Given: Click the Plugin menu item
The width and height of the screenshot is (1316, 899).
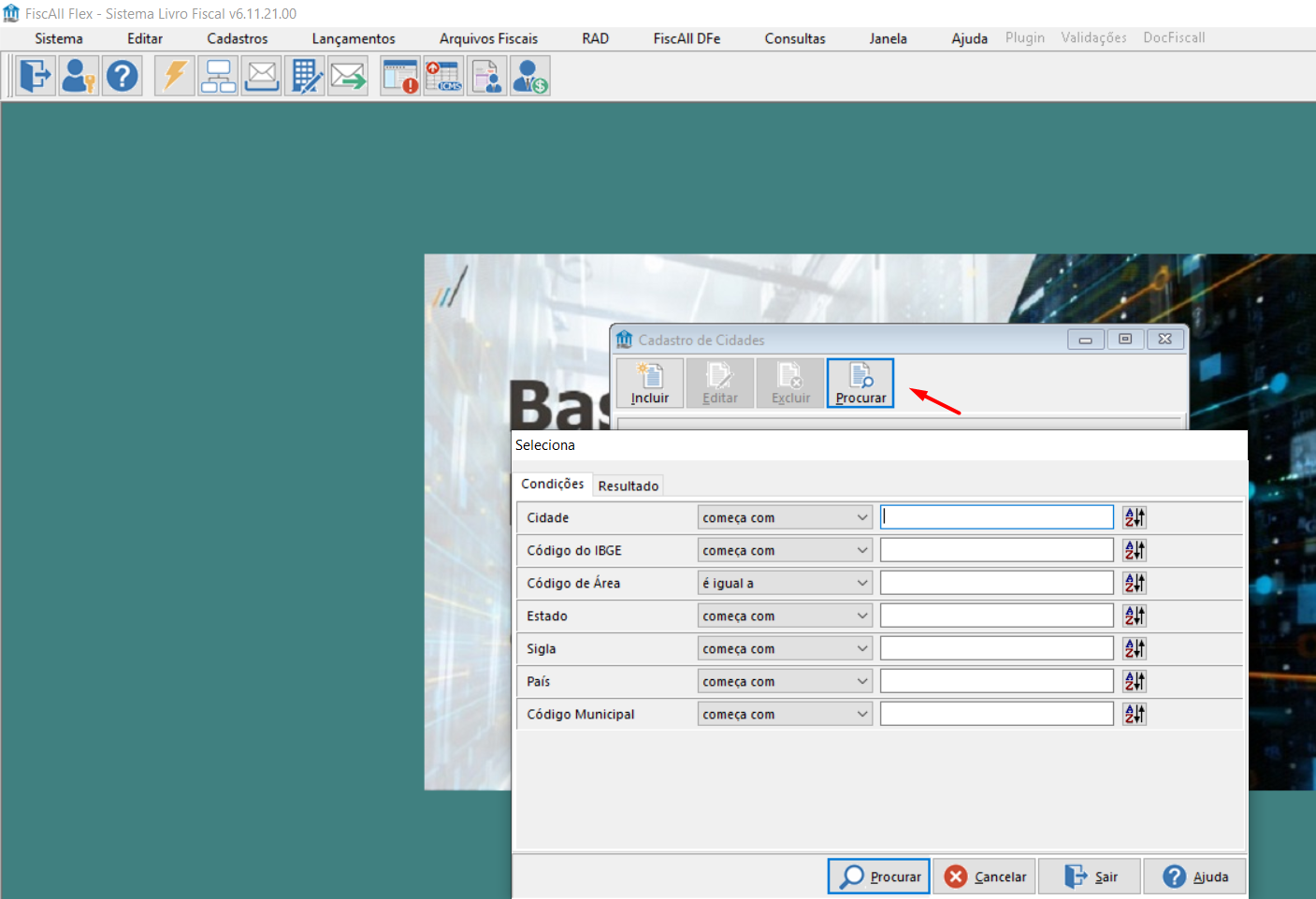Looking at the screenshot, I should [x=1025, y=37].
